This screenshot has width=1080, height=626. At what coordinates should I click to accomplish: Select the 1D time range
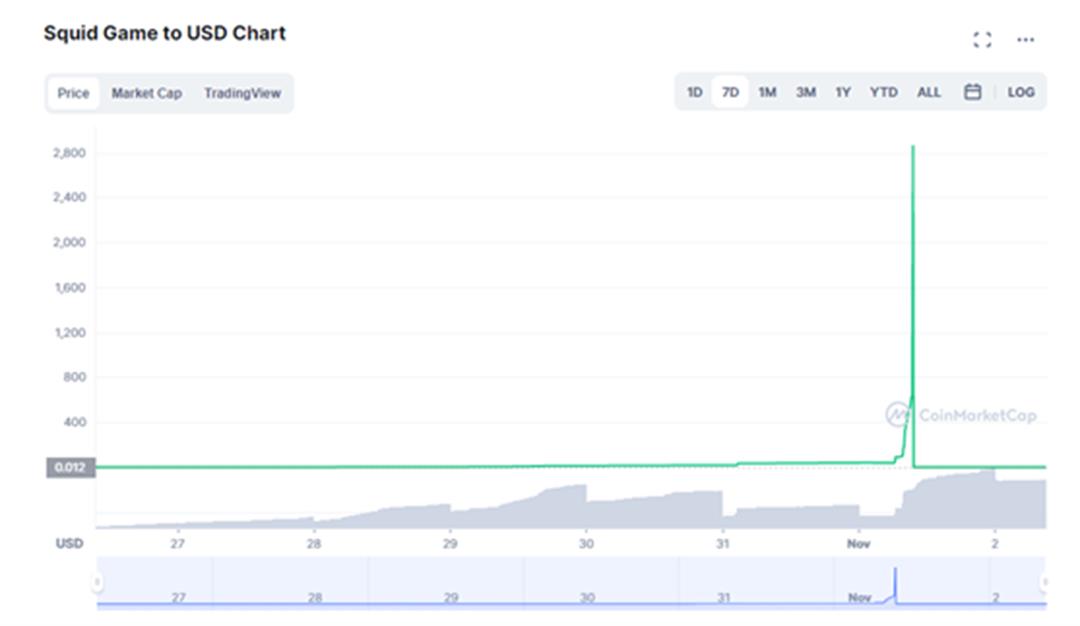(694, 92)
